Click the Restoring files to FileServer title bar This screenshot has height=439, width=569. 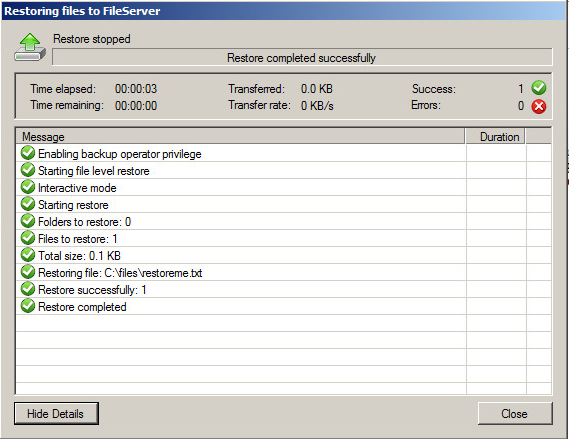[284, 11]
